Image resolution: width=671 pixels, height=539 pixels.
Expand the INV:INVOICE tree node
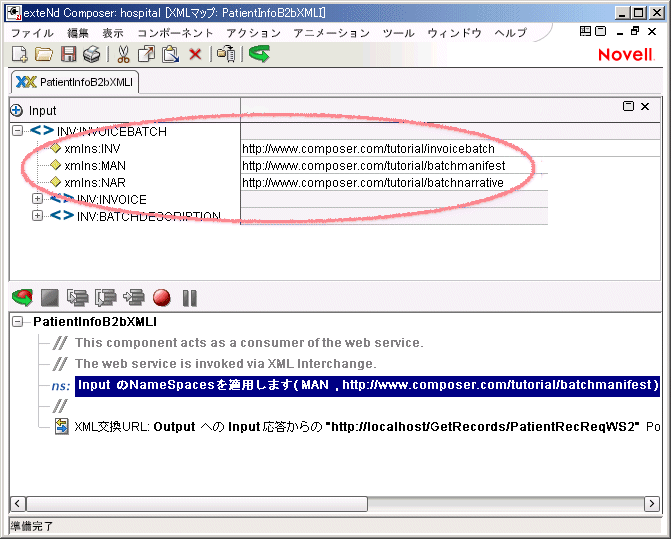[x=38, y=198]
